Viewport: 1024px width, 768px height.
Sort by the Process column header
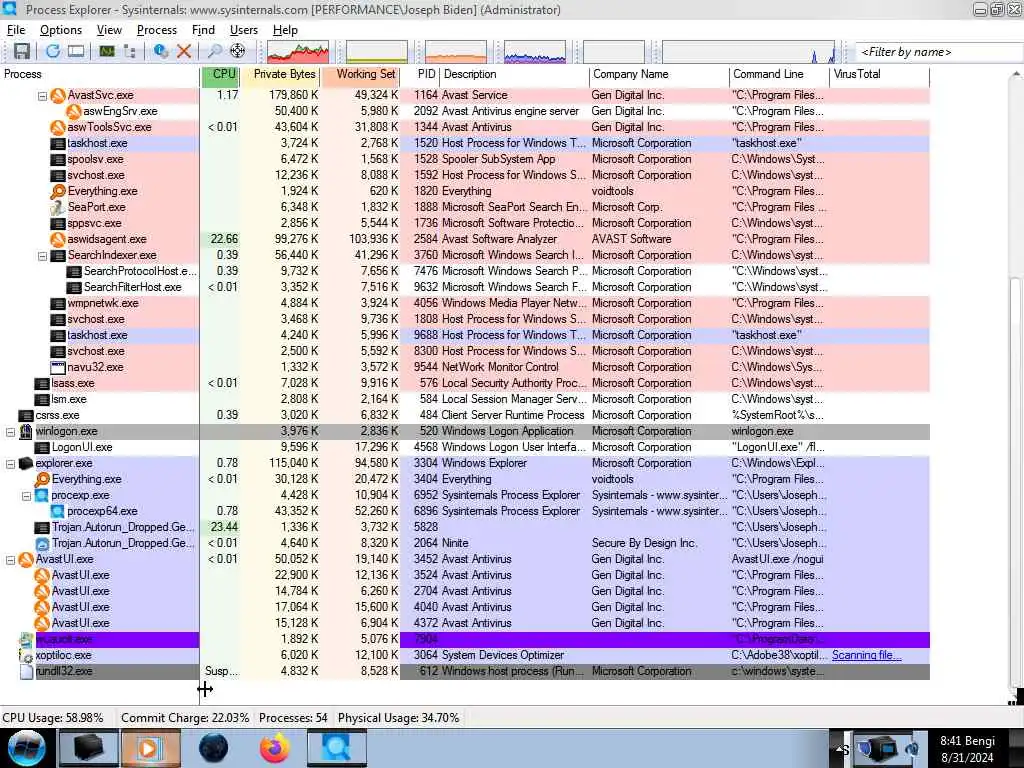99,74
